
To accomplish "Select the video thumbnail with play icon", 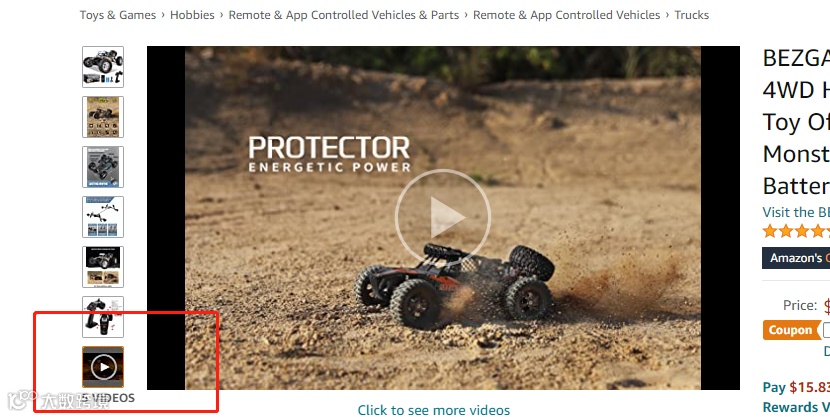I will click(103, 367).
